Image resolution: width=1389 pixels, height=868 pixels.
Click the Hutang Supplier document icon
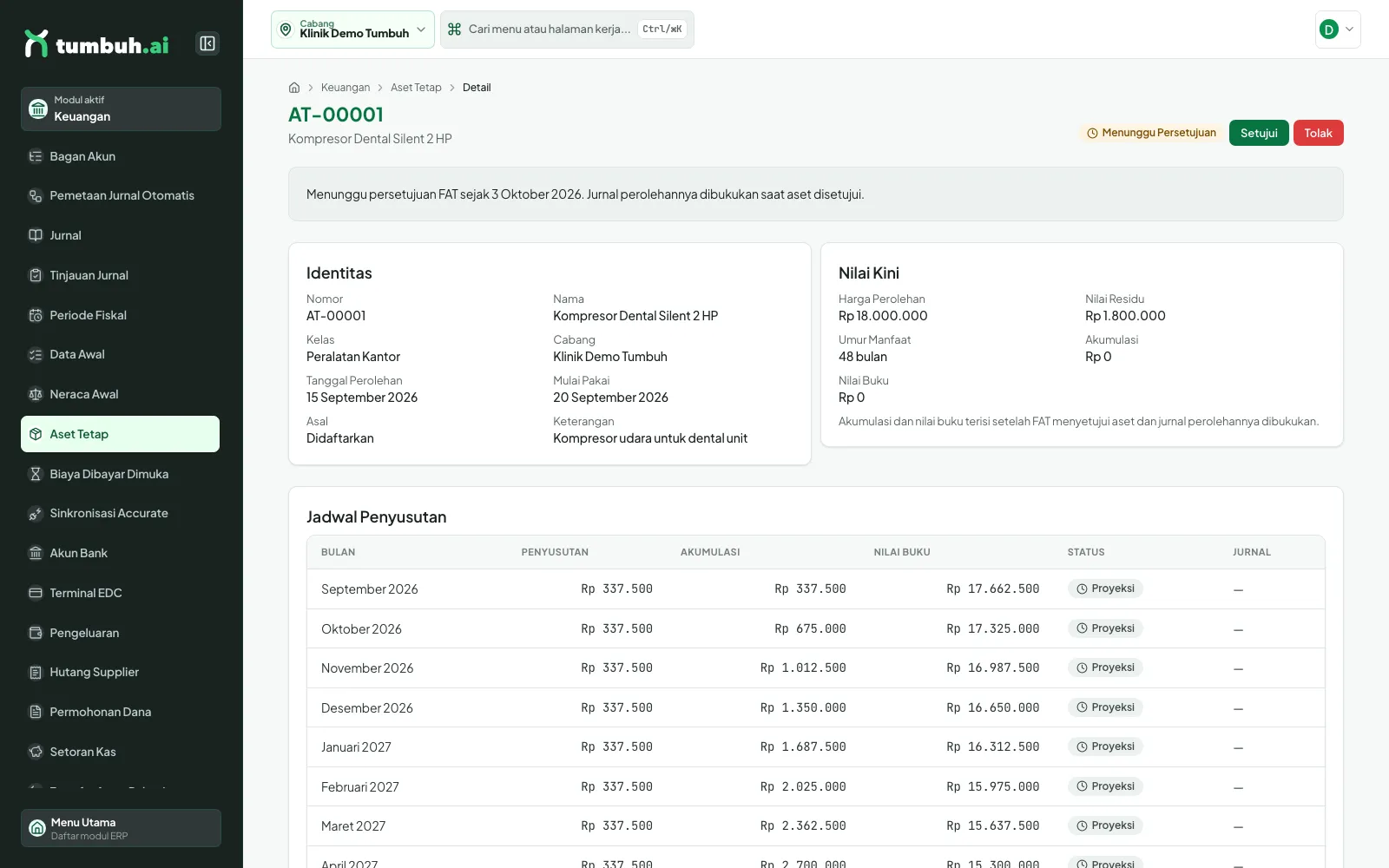click(36, 672)
